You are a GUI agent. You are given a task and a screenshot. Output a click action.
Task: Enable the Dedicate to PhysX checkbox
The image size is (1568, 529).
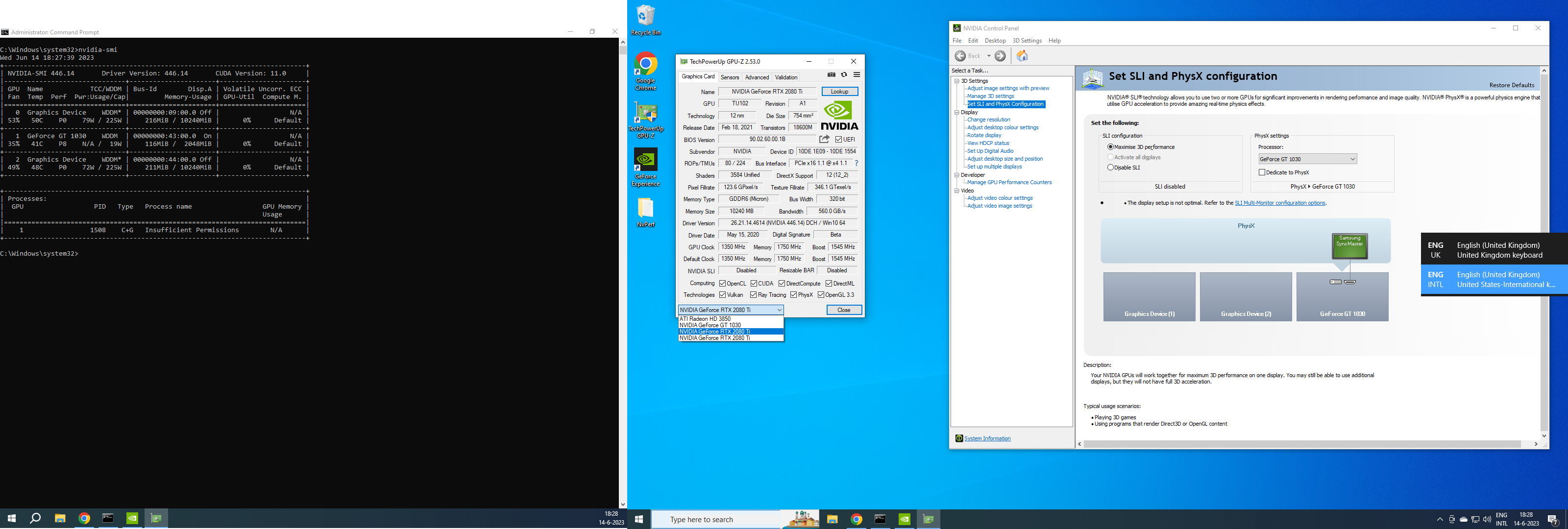coord(1262,172)
